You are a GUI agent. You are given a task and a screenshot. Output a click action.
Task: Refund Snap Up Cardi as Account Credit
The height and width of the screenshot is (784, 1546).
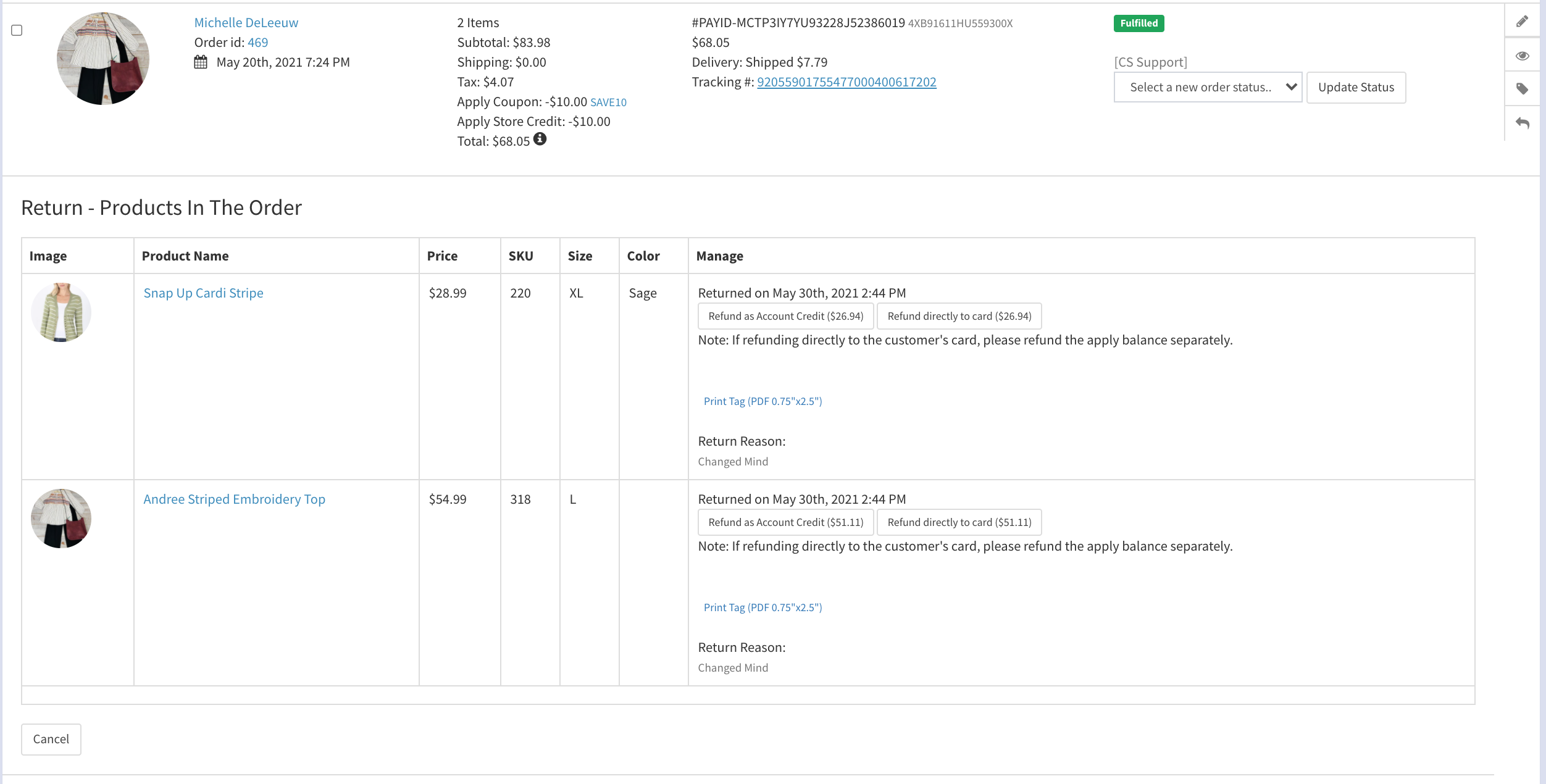pyautogui.click(x=785, y=316)
